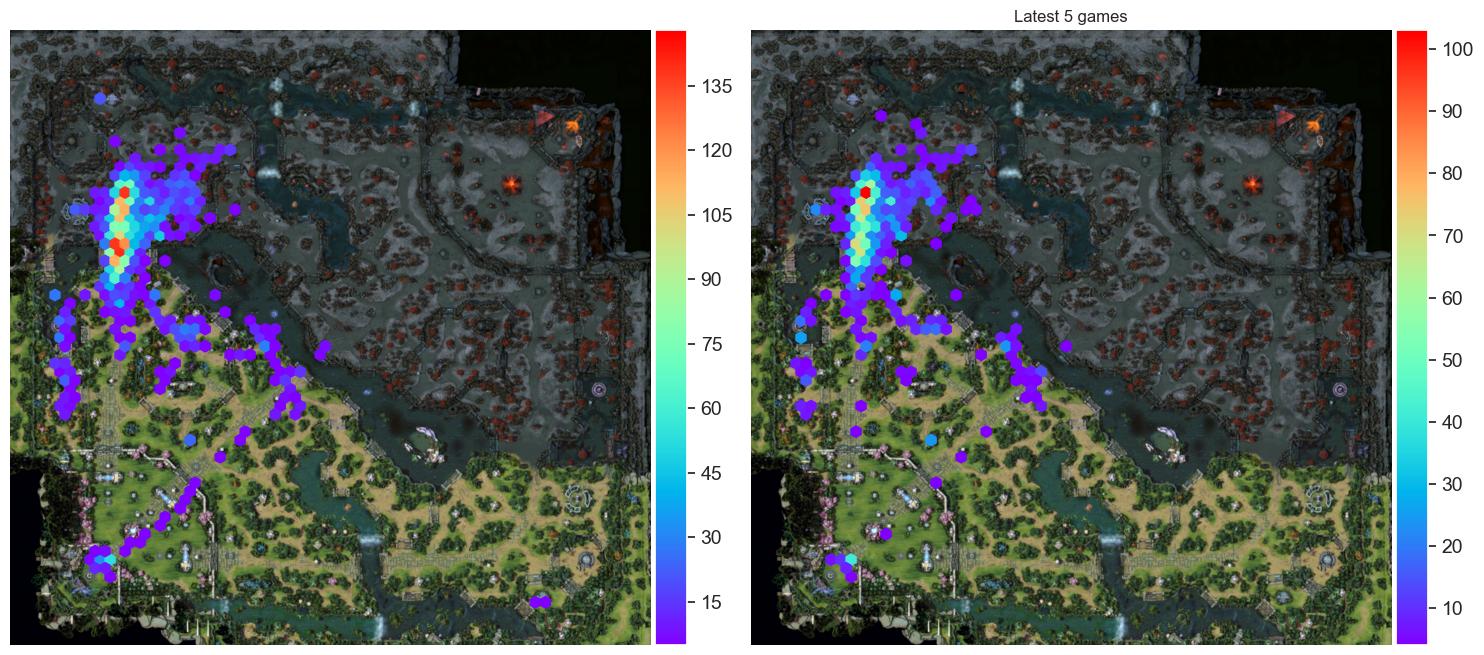Click the orange fountain icon in left map's corner
1484x655 pixels.
pos(573,125)
